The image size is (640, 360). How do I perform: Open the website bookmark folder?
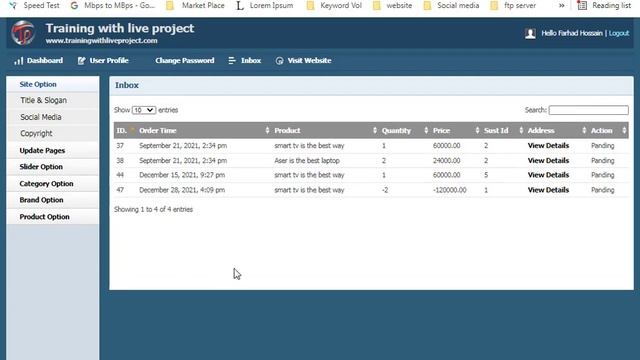[x=377, y=6]
